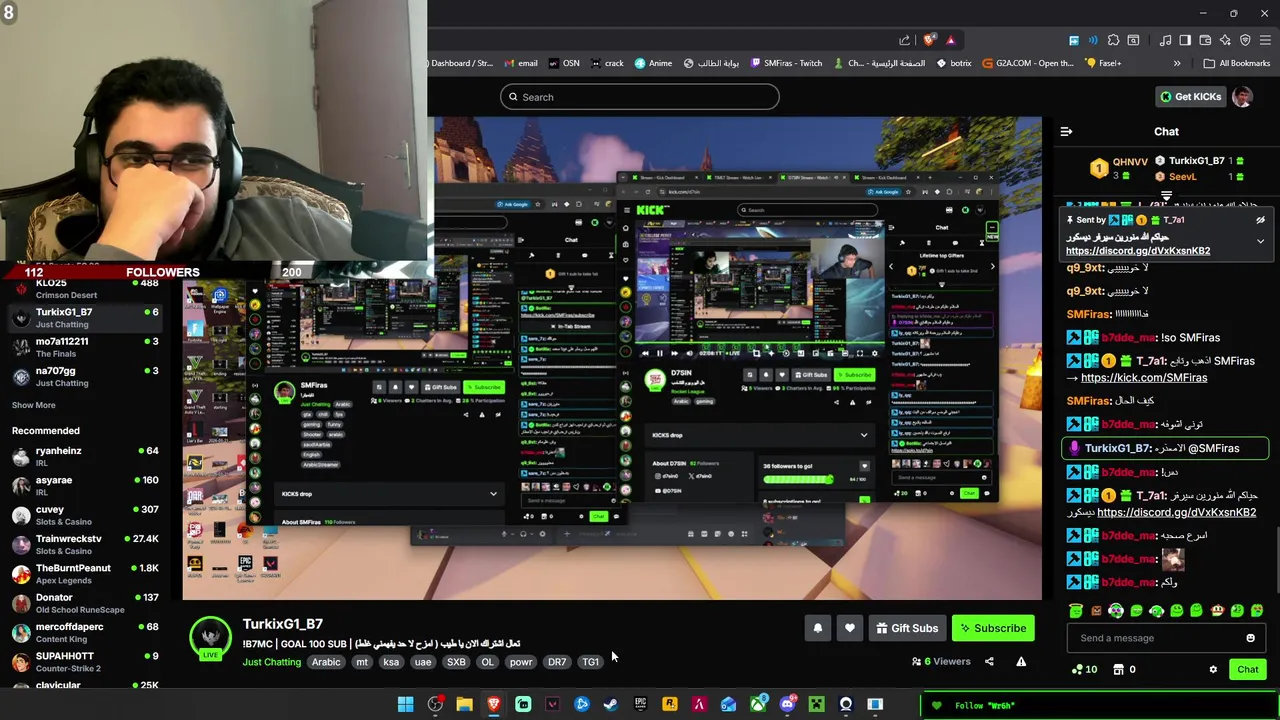Open the OSN bookmark
1280x720 pixels.
(x=563, y=63)
